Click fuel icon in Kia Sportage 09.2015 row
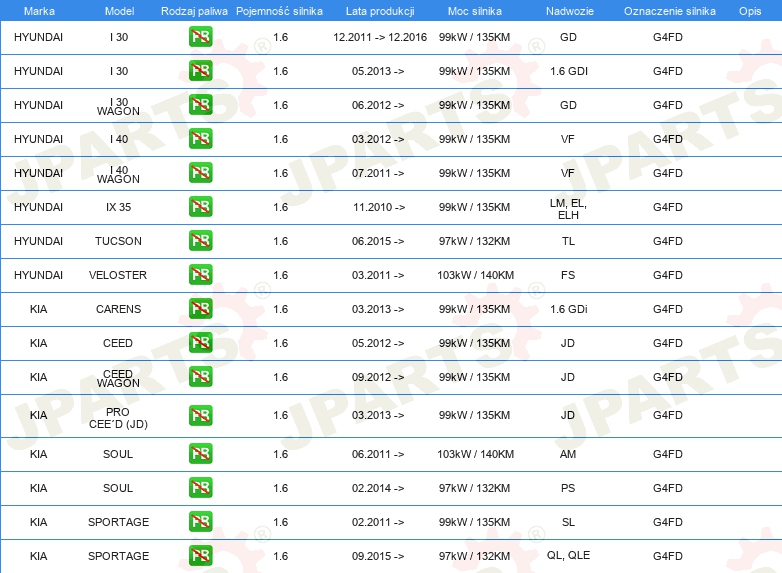782x573 pixels. click(x=200, y=556)
